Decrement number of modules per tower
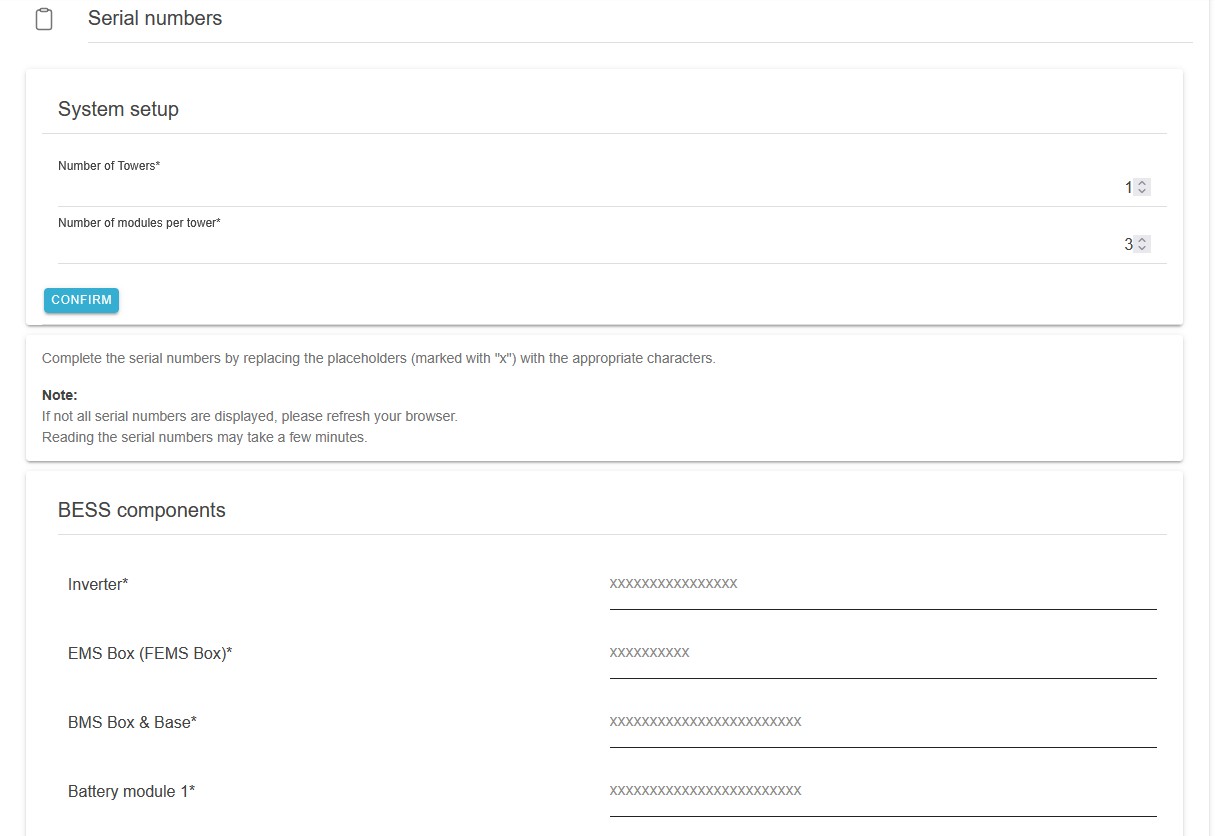Screen dimensions: 1215x836 pyautogui.click(x=1143, y=248)
